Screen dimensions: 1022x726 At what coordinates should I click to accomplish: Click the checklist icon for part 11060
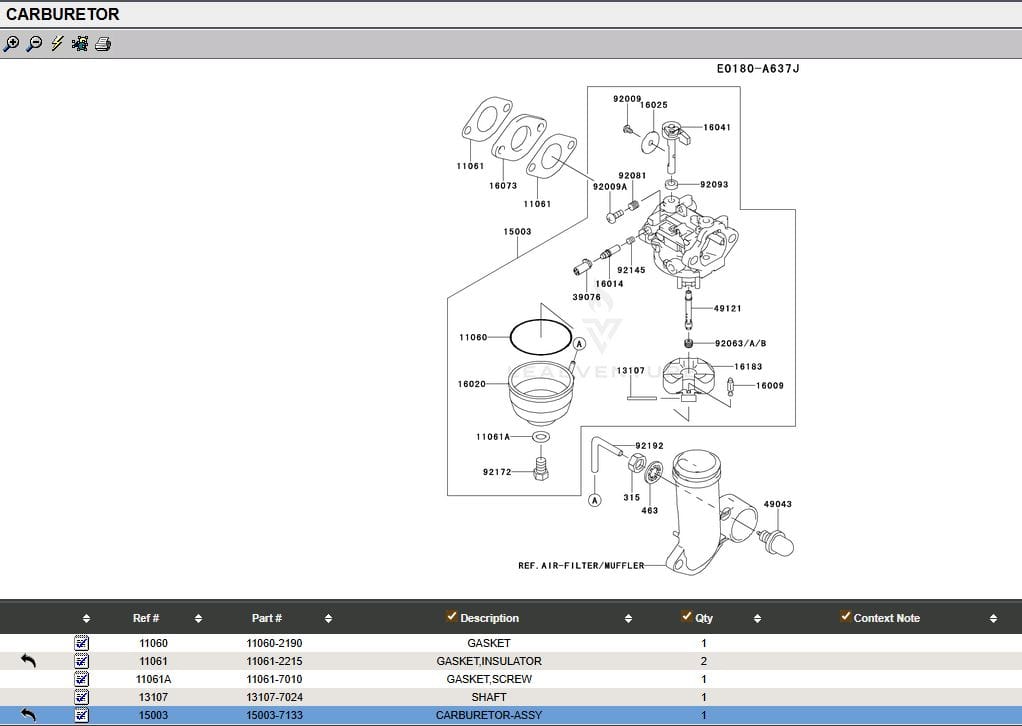[x=82, y=643]
